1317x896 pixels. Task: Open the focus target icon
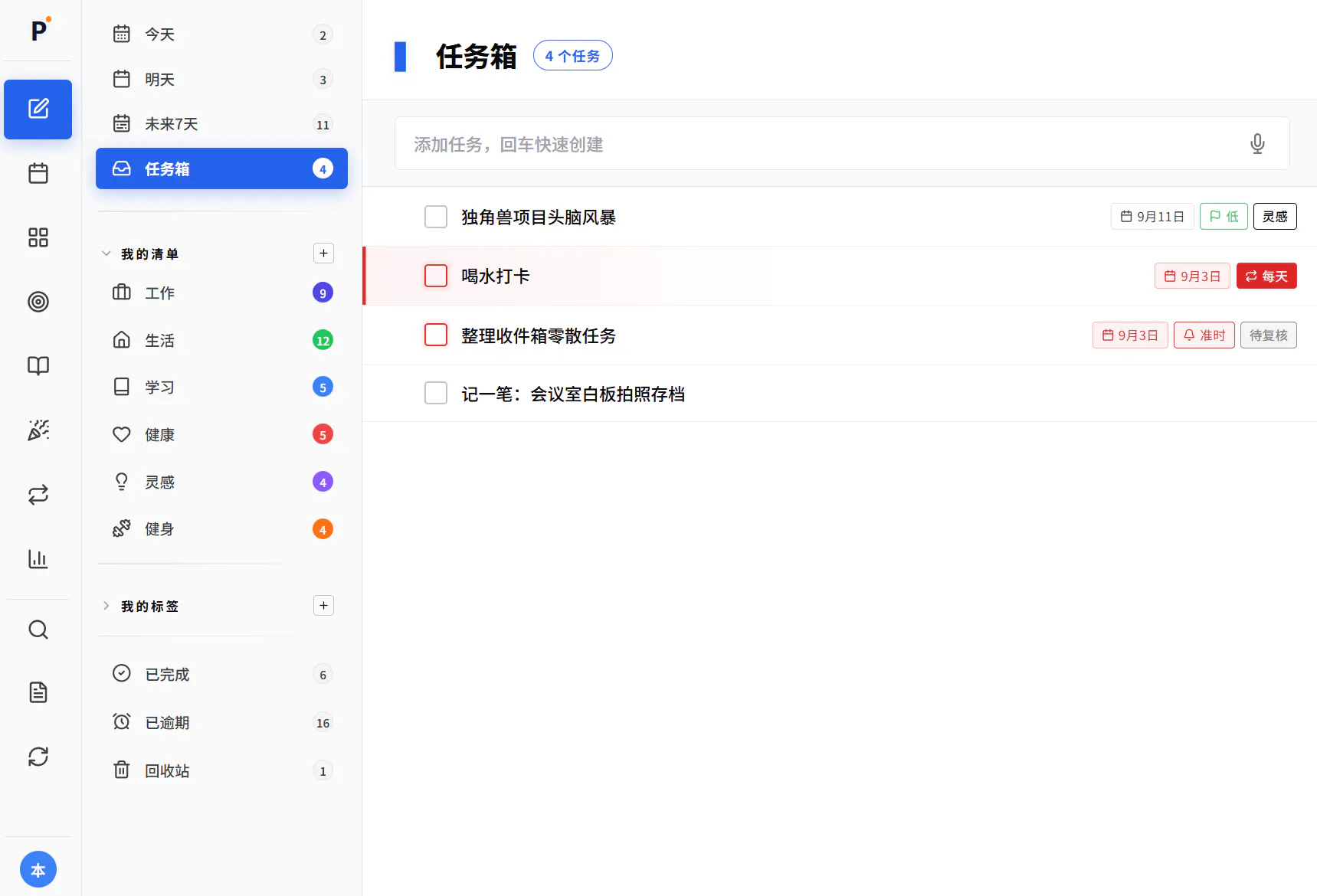38,302
